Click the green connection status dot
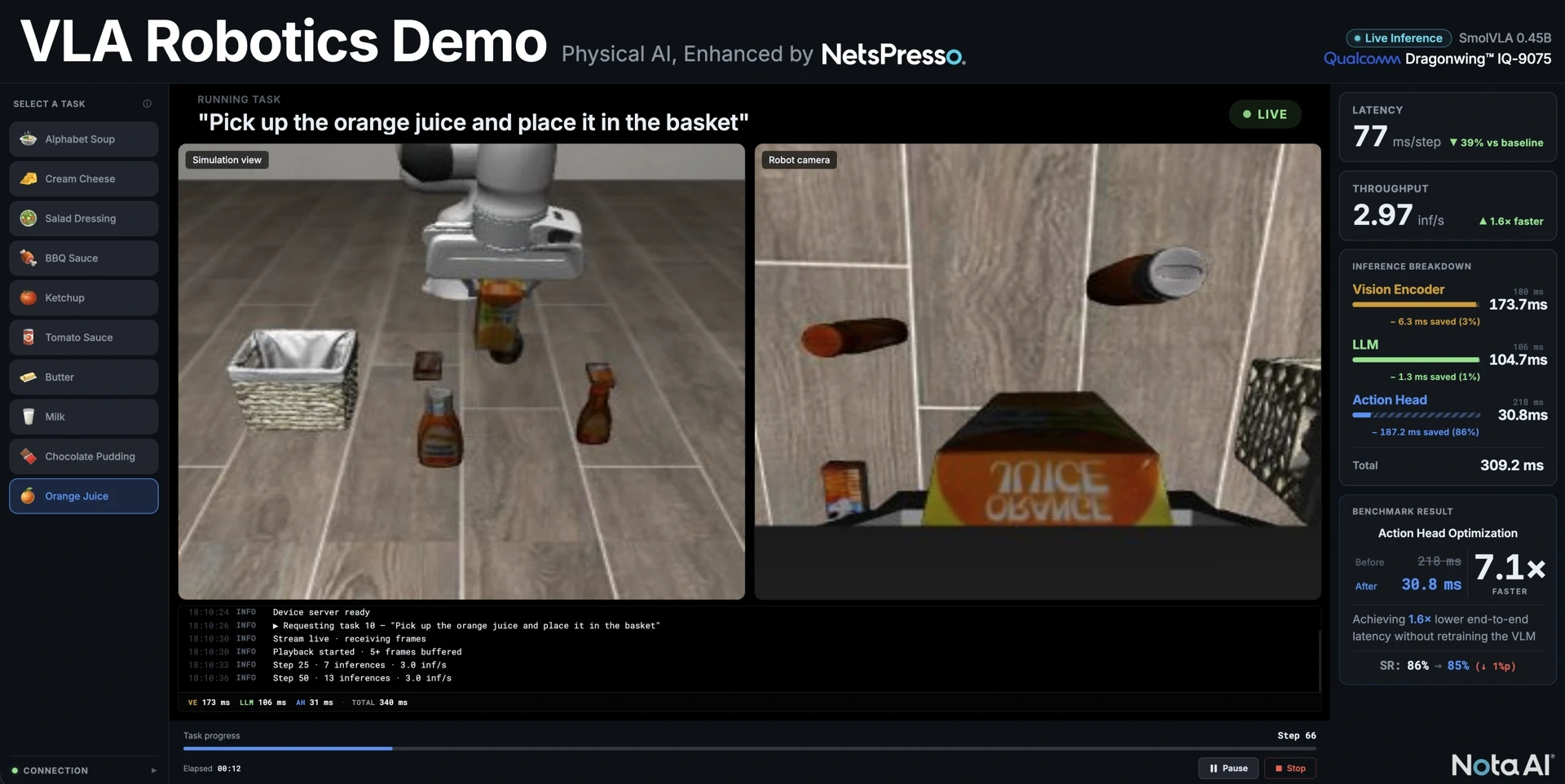Image resolution: width=1565 pixels, height=784 pixels. [15, 770]
